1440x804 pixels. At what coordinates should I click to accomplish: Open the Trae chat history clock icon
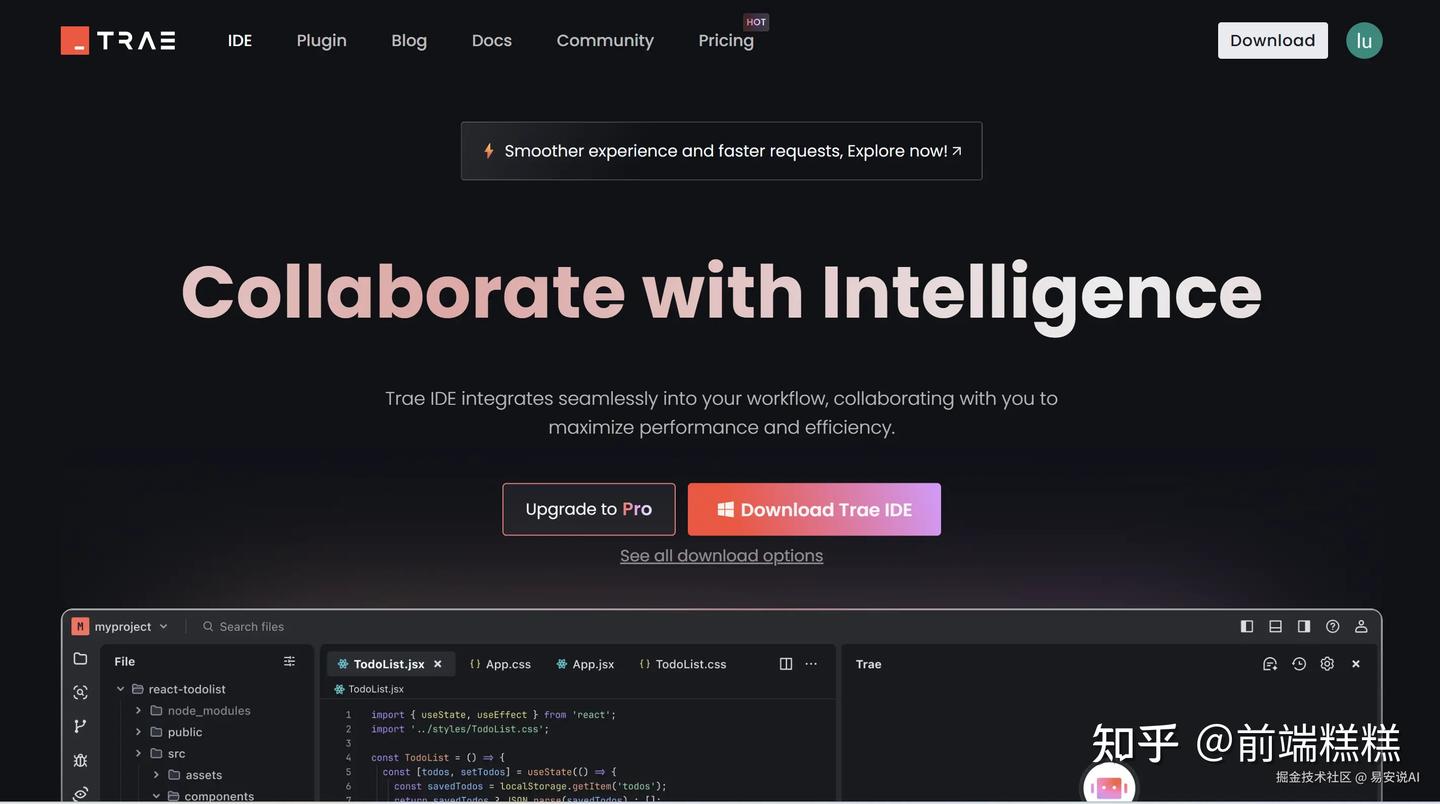(x=1299, y=664)
